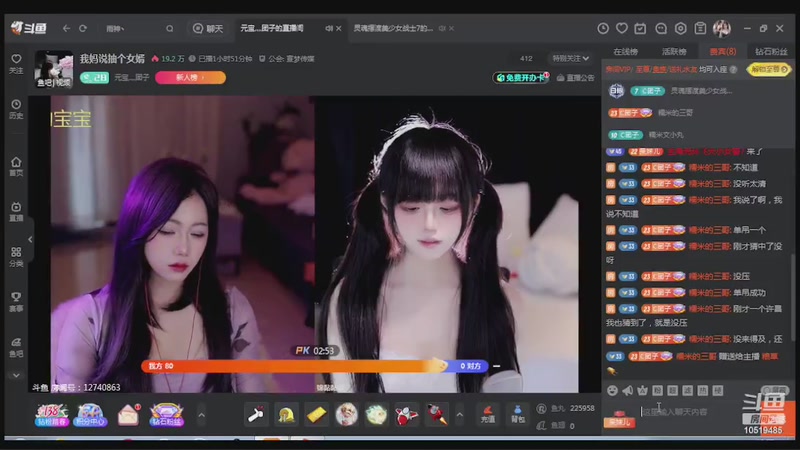Open the streamer avatar 鱼吧|视频
Screen dimensions: 800x450
tap(54, 69)
